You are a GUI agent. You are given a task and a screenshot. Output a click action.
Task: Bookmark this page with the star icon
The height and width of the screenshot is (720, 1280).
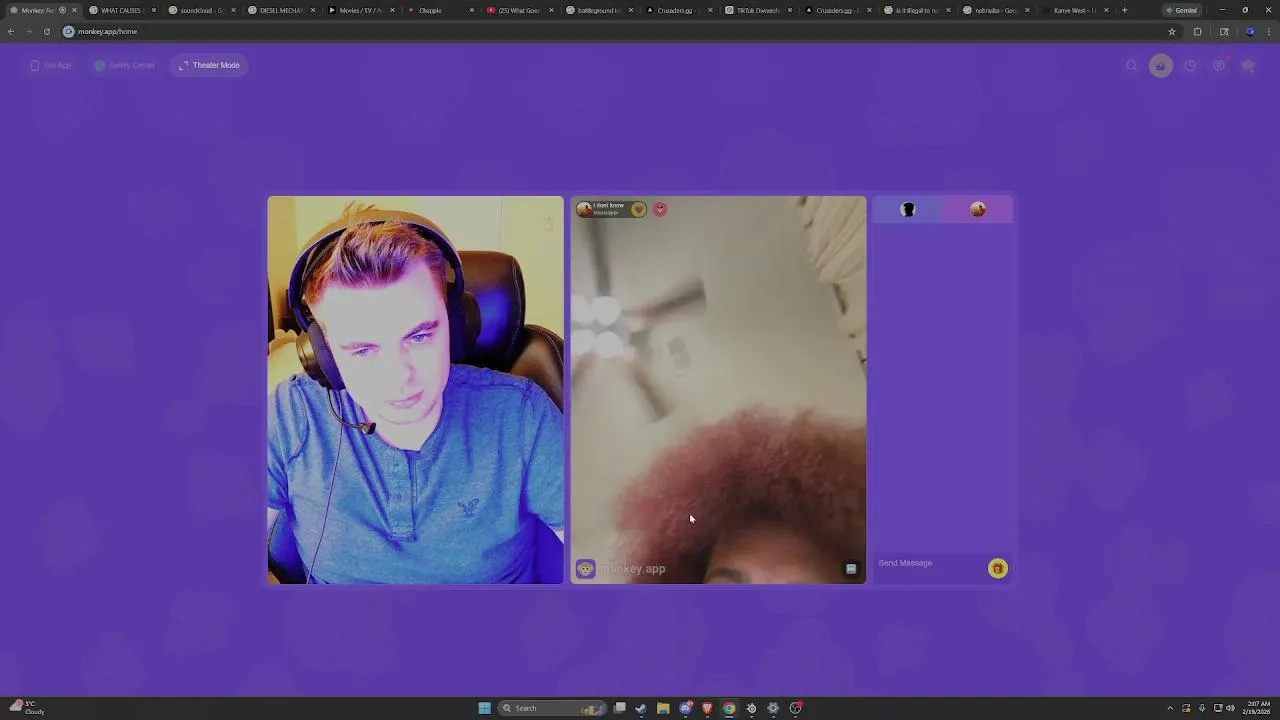pyautogui.click(x=1172, y=31)
